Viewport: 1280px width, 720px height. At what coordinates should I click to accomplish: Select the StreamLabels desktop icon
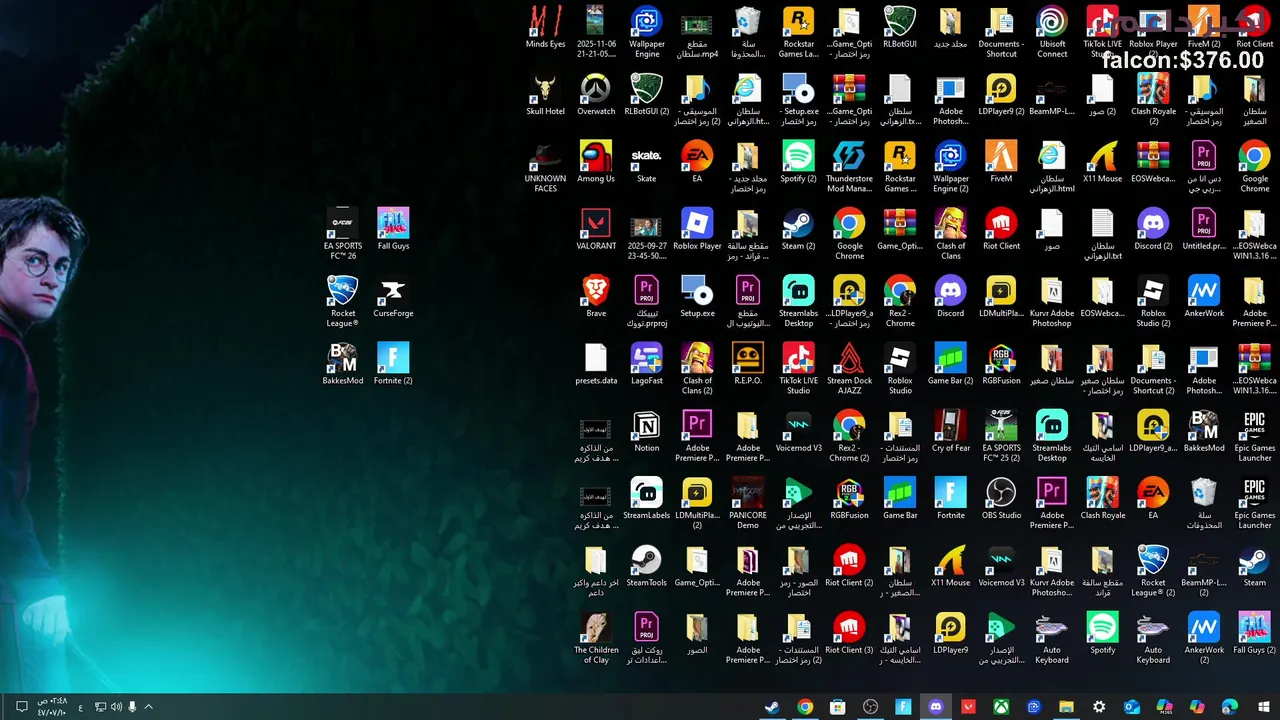coord(646,498)
